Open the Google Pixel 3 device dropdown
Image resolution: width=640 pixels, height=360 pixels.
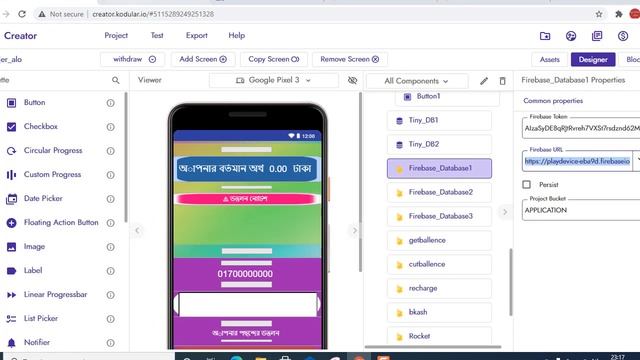point(273,80)
